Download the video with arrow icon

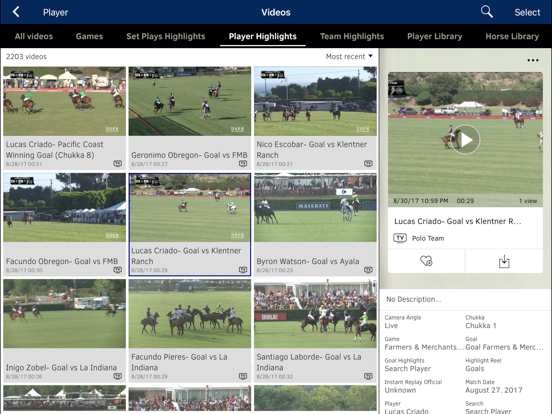504,261
